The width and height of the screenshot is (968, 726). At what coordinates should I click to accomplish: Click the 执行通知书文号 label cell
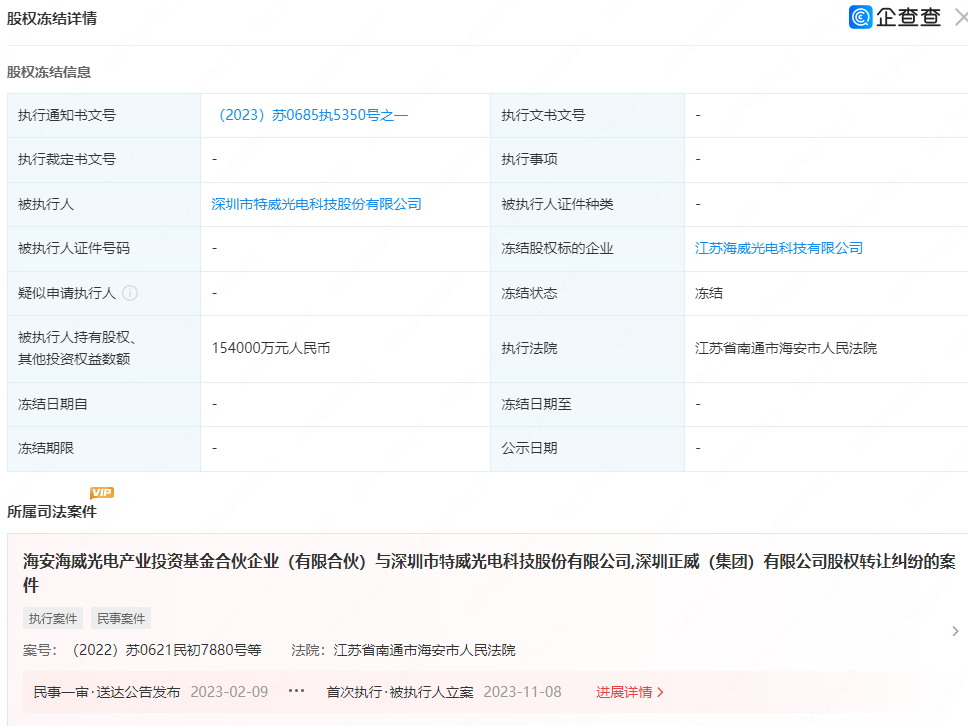tap(104, 115)
